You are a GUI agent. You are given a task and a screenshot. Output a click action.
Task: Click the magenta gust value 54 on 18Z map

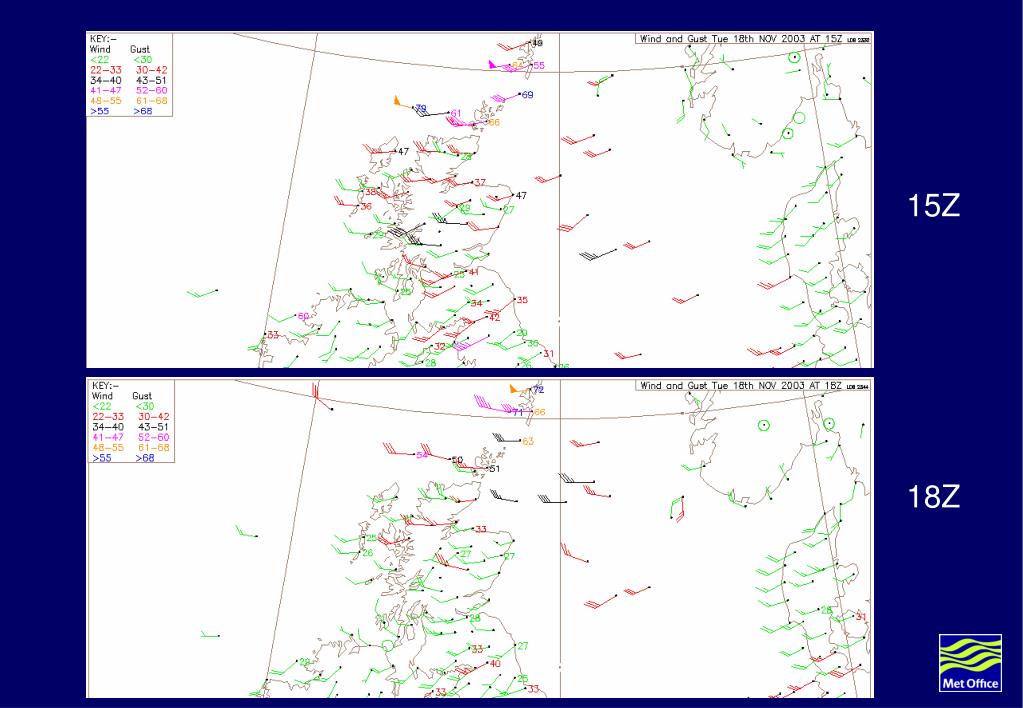pos(422,455)
